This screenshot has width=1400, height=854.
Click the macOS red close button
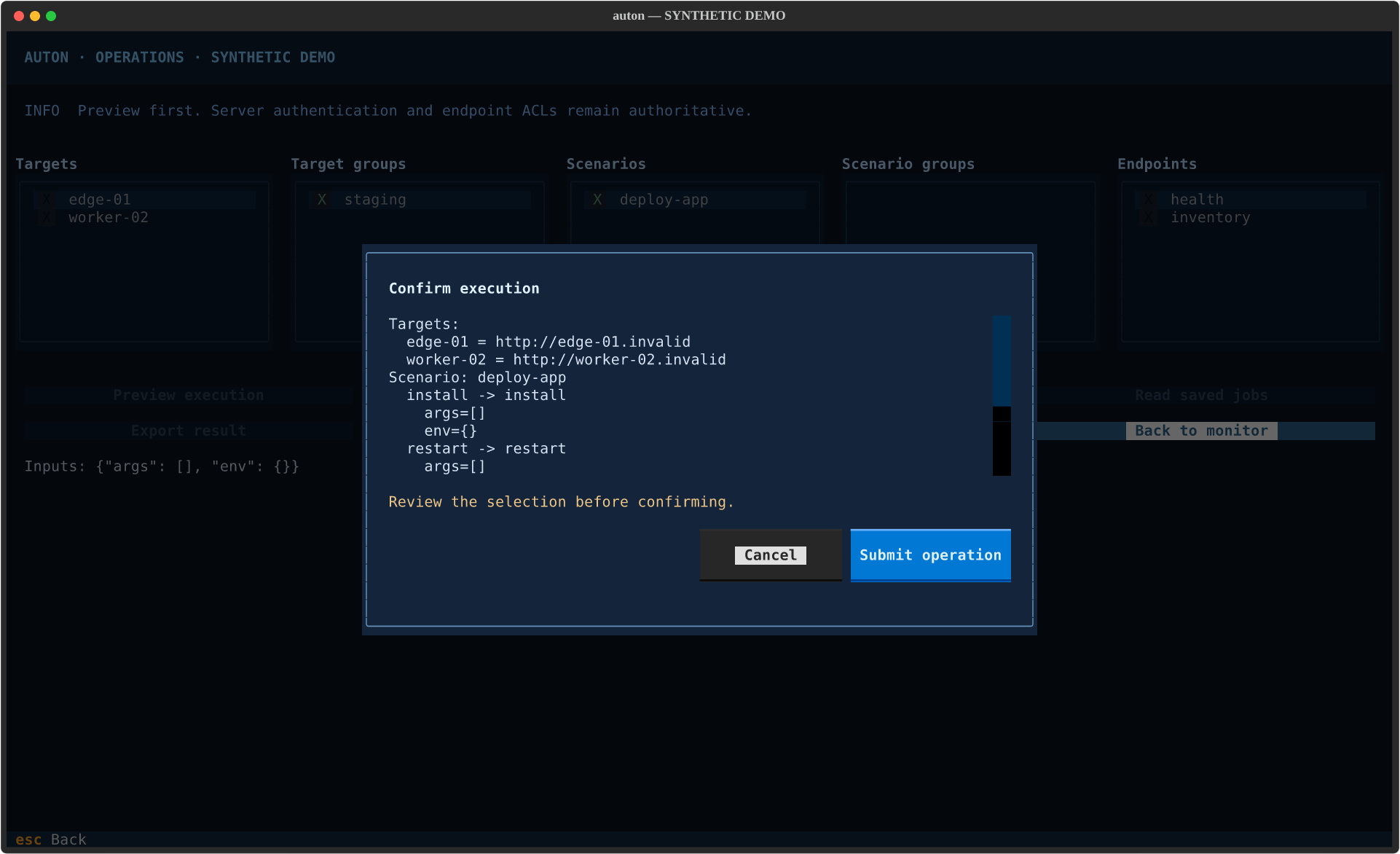[x=19, y=16]
